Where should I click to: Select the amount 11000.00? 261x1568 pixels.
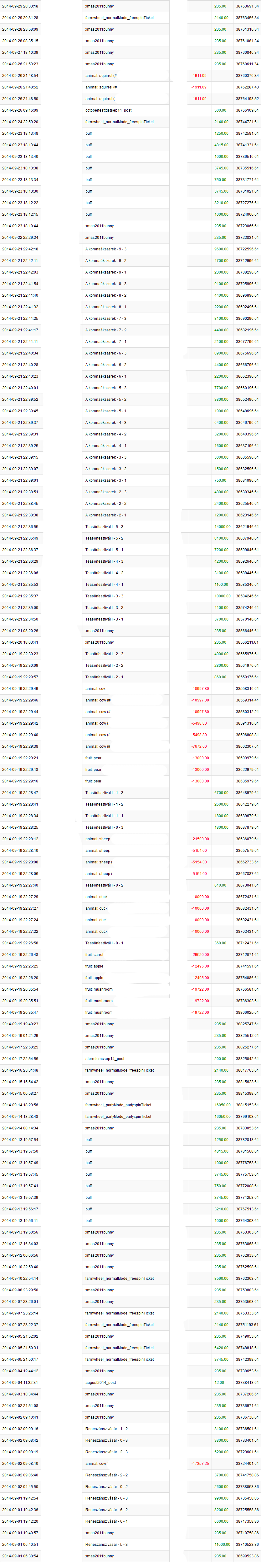click(x=222, y=1544)
